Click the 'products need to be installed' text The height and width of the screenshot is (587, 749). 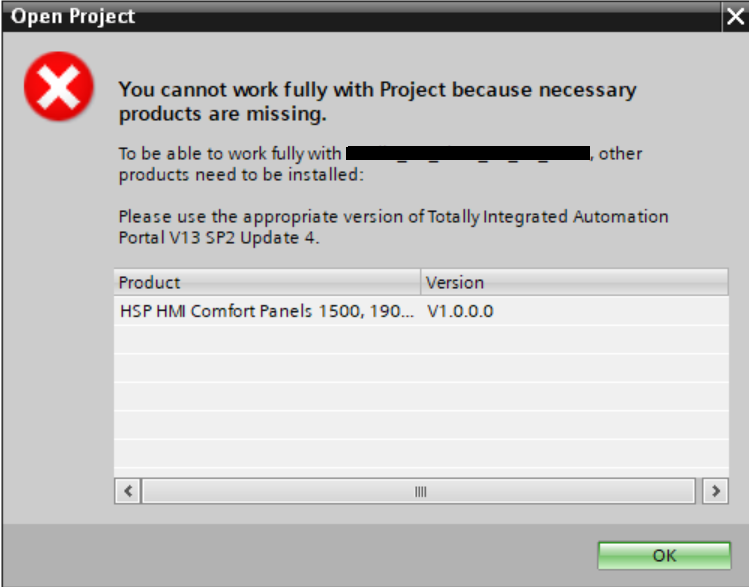click(241, 175)
